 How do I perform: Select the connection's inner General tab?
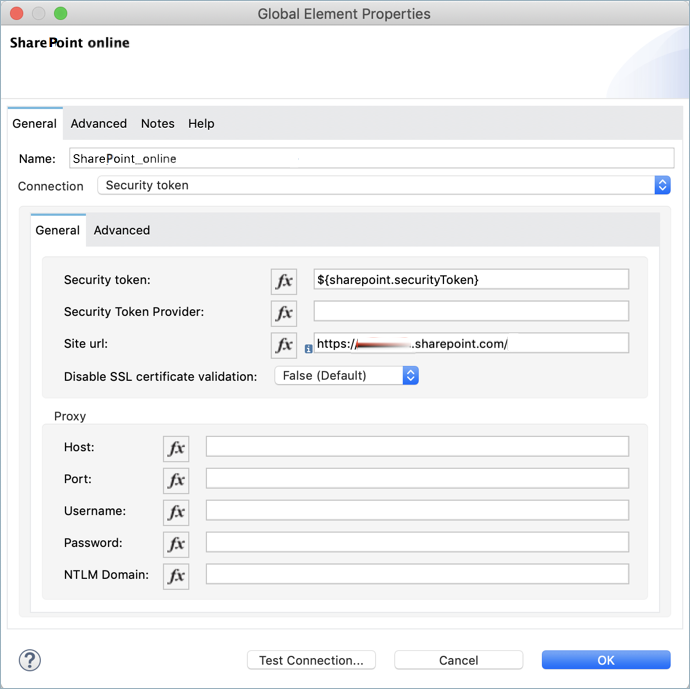58,230
